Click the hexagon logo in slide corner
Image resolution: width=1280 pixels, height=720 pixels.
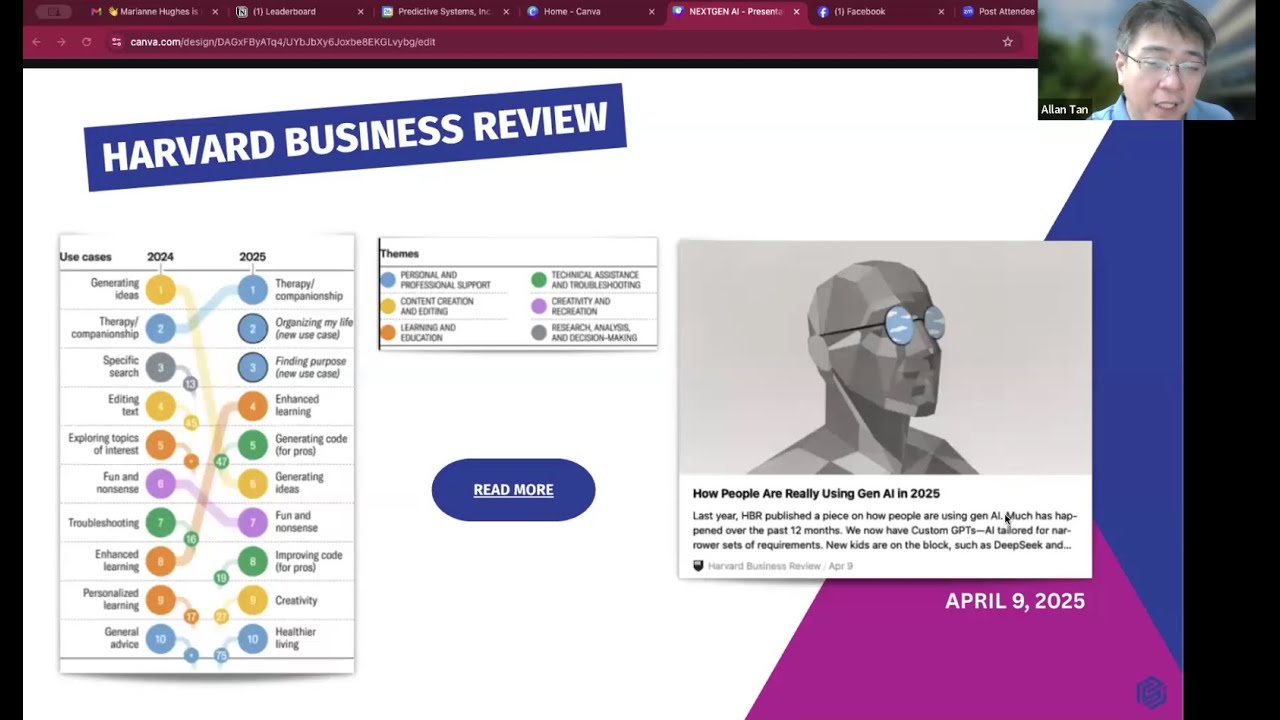pyautogui.click(x=1151, y=692)
